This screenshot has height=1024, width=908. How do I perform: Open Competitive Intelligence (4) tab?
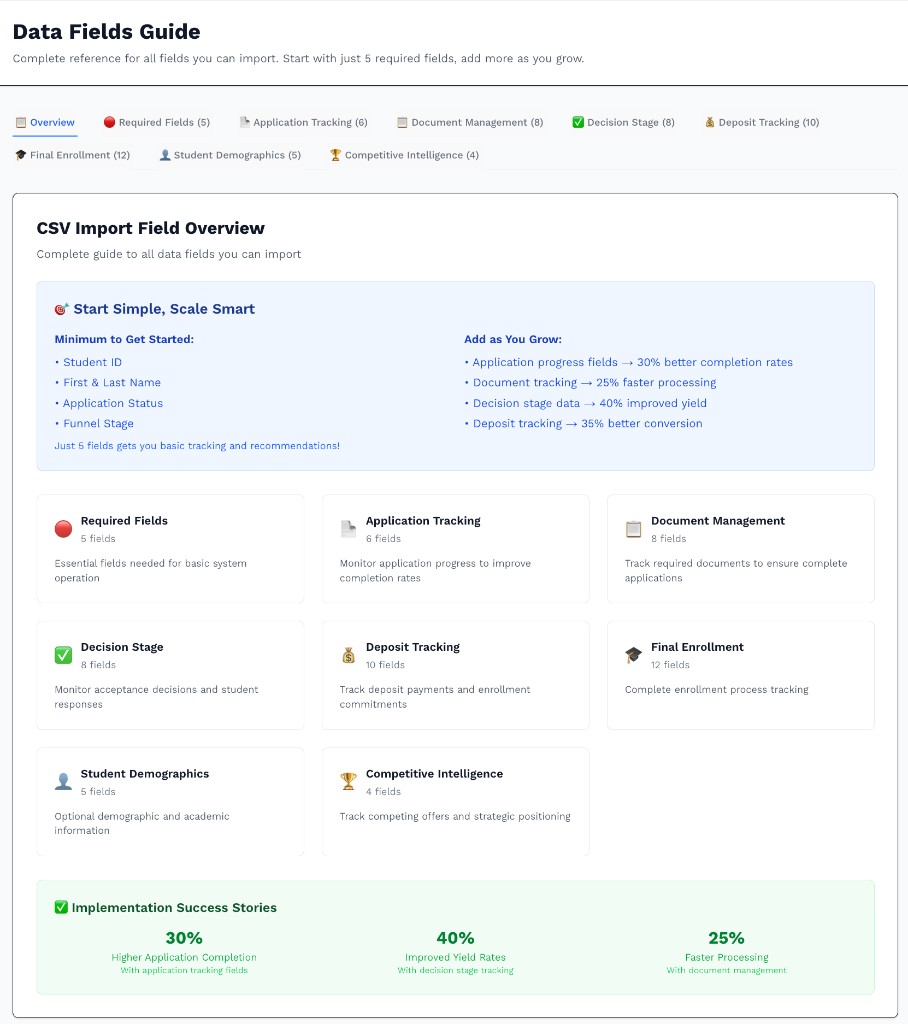point(404,155)
